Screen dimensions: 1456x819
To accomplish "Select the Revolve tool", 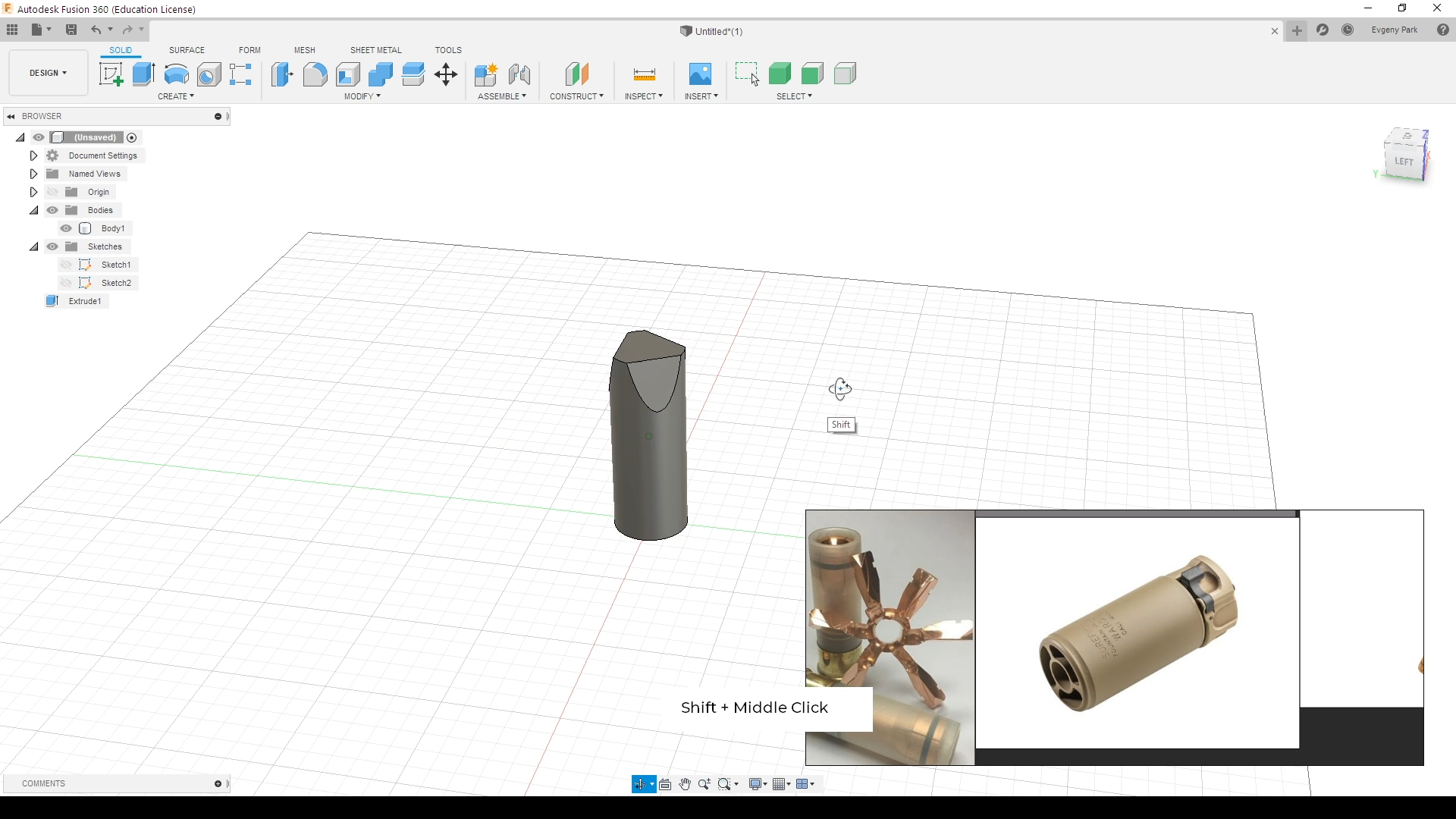I will pos(176,74).
